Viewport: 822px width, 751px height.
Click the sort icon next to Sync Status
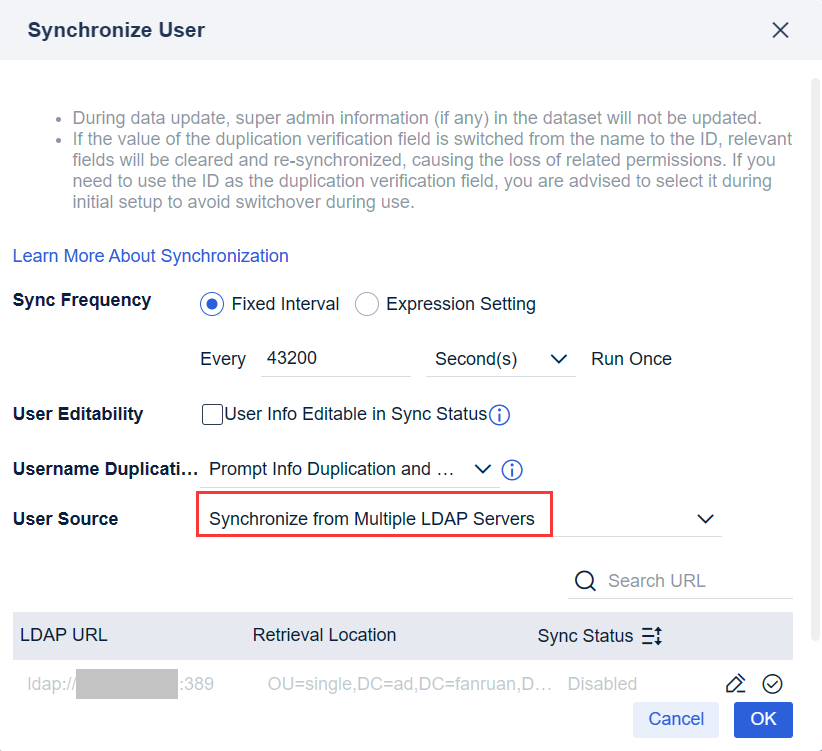click(x=652, y=635)
